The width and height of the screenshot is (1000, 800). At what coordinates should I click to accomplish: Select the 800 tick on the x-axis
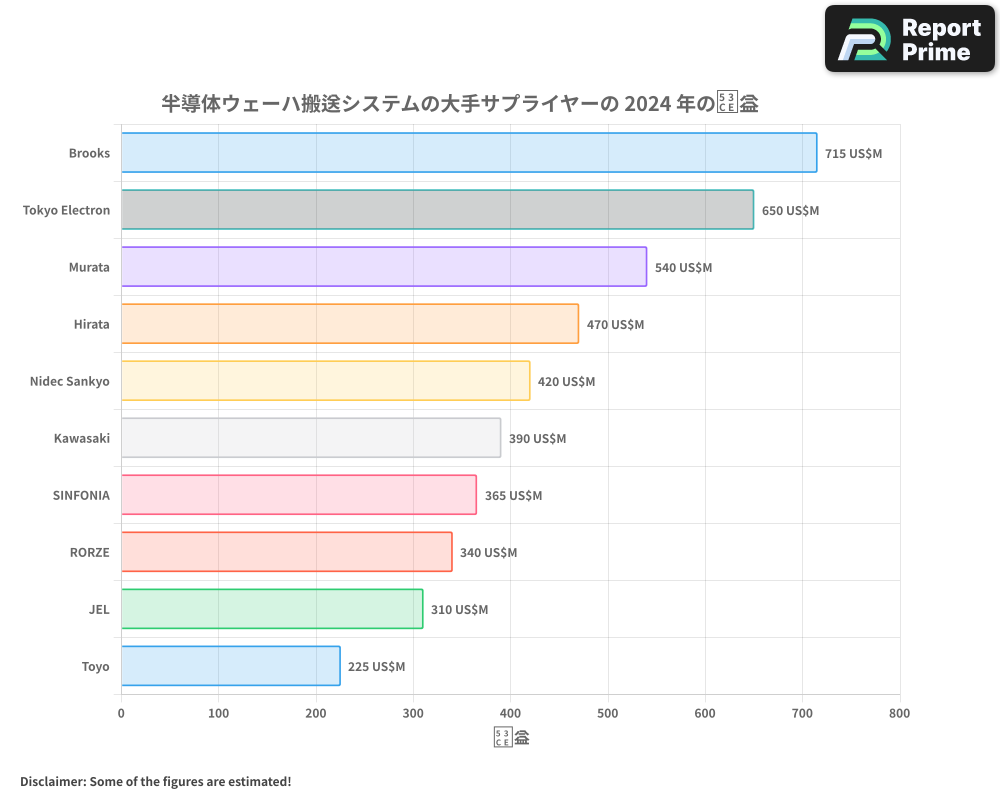click(899, 713)
